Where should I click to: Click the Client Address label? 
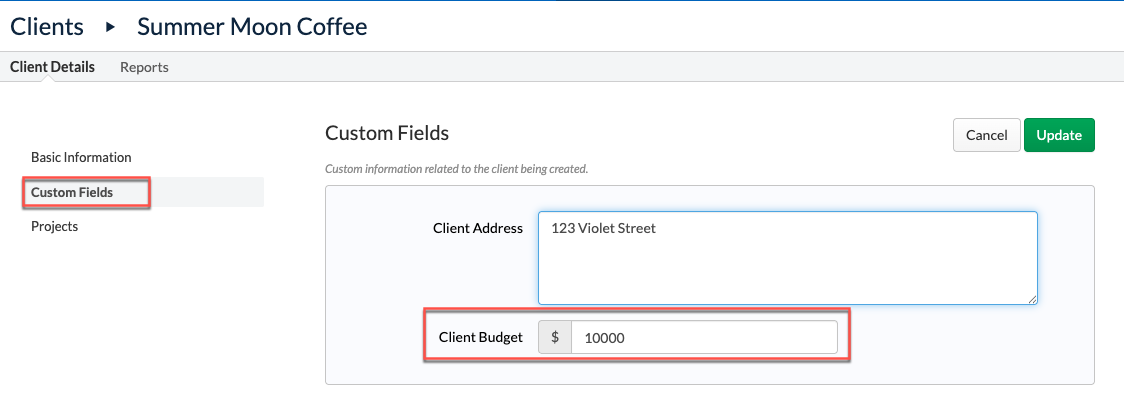(x=477, y=229)
